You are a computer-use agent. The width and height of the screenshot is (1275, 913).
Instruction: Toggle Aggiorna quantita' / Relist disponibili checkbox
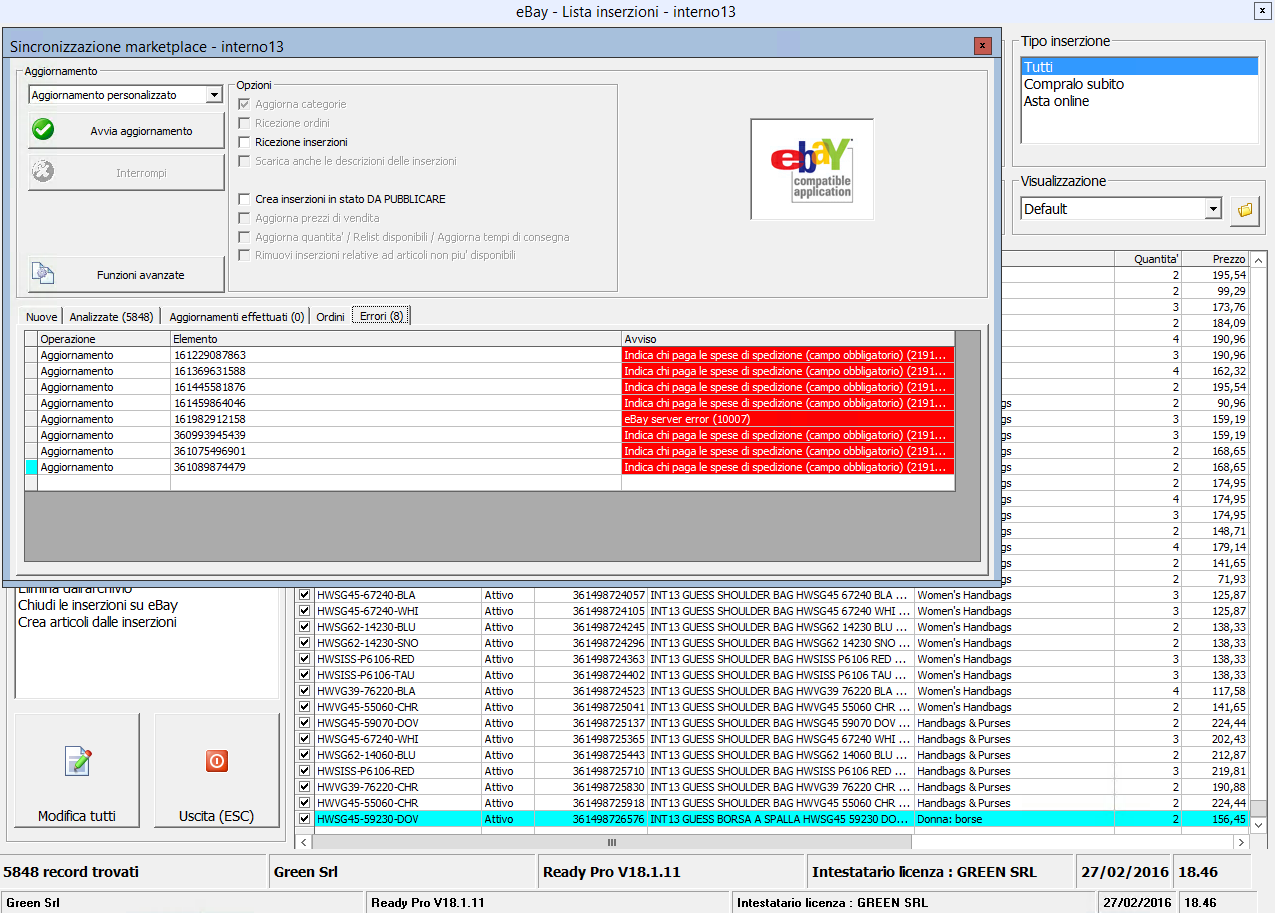(x=244, y=237)
